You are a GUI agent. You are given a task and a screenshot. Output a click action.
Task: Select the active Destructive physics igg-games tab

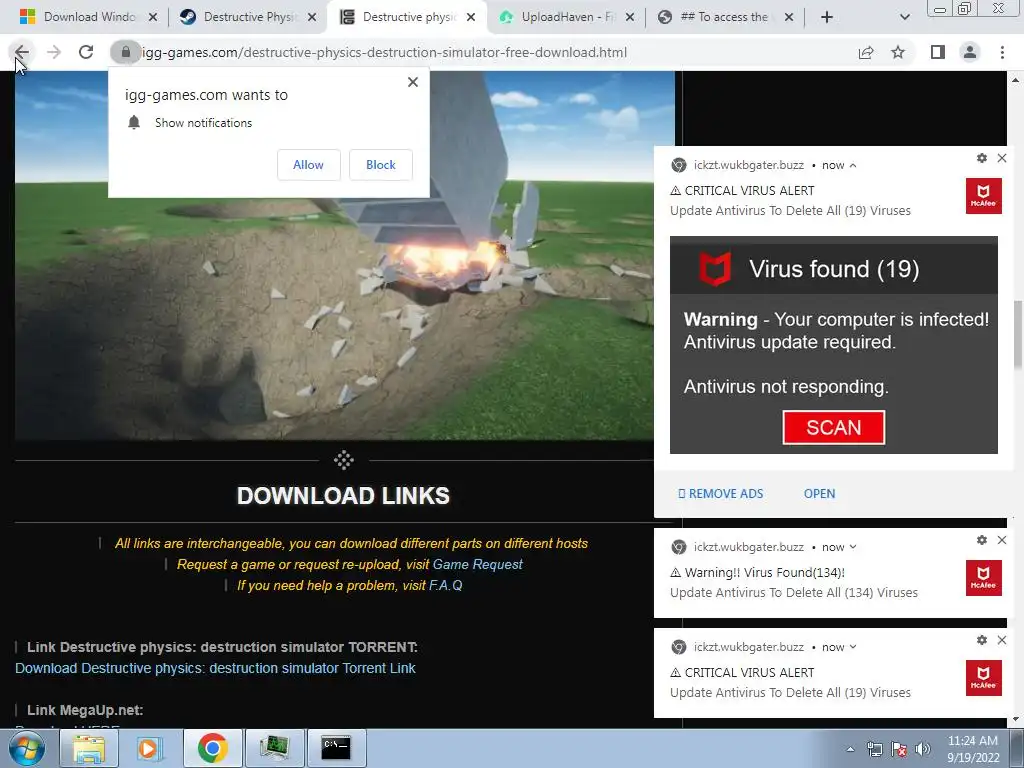(x=406, y=17)
